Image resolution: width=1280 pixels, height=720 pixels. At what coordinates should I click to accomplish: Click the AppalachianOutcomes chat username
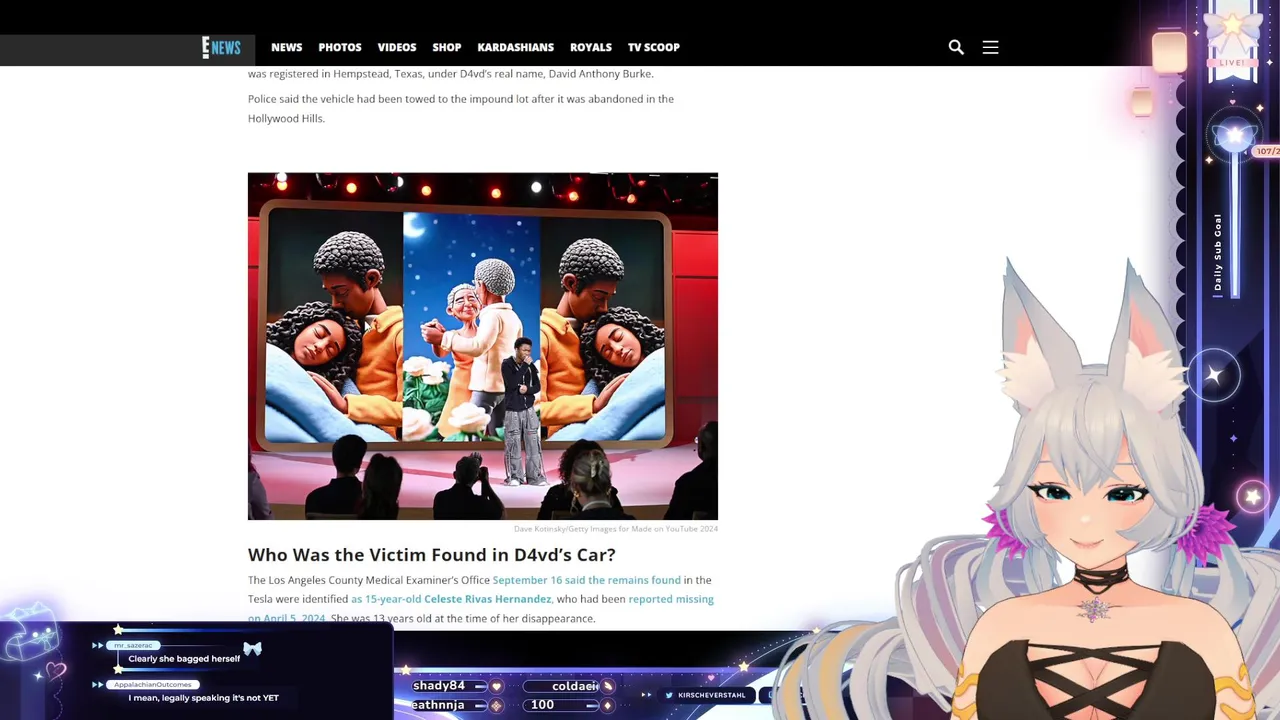point(153,685)
